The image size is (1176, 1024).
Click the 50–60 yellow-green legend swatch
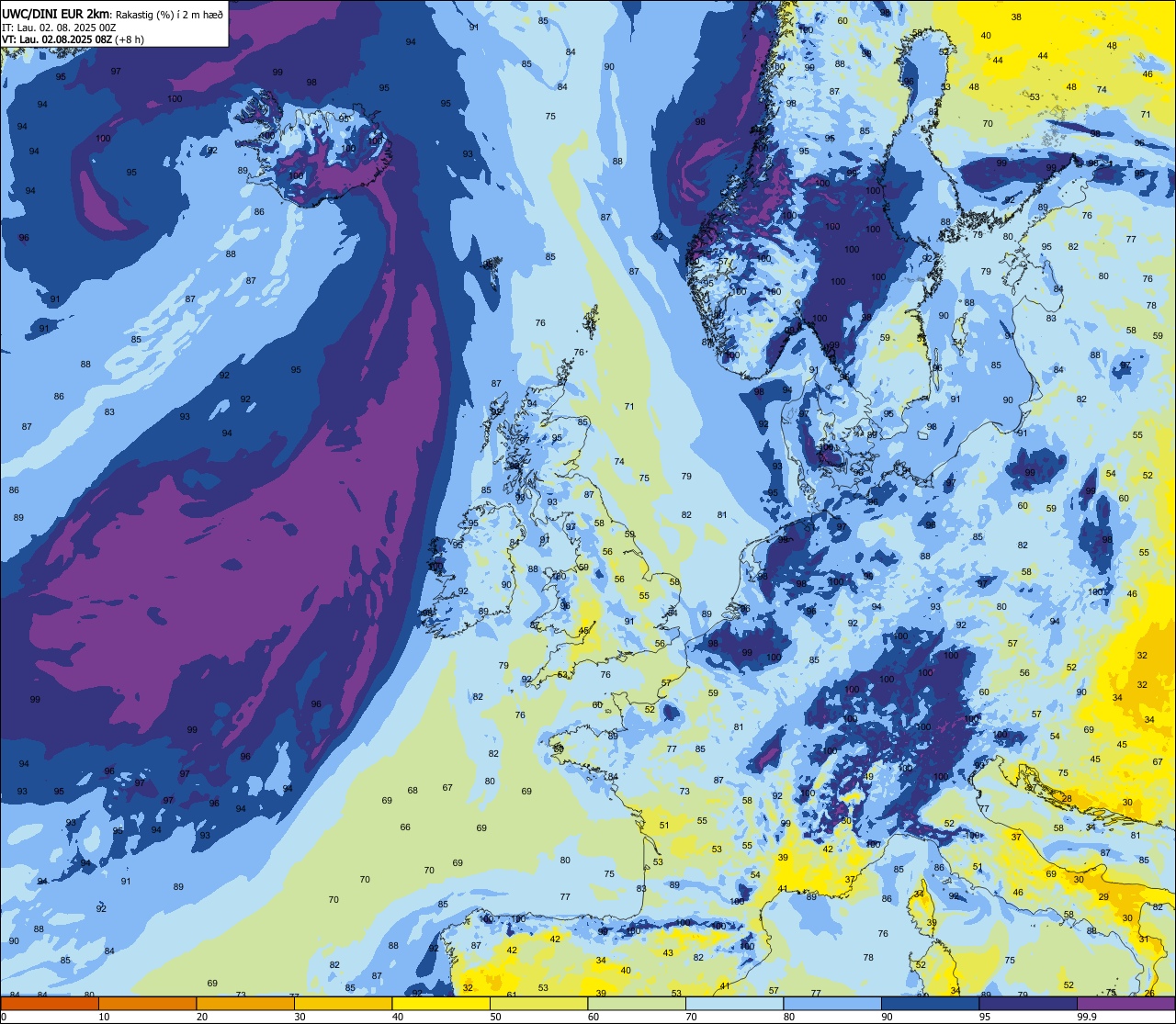coord(538,1003)
